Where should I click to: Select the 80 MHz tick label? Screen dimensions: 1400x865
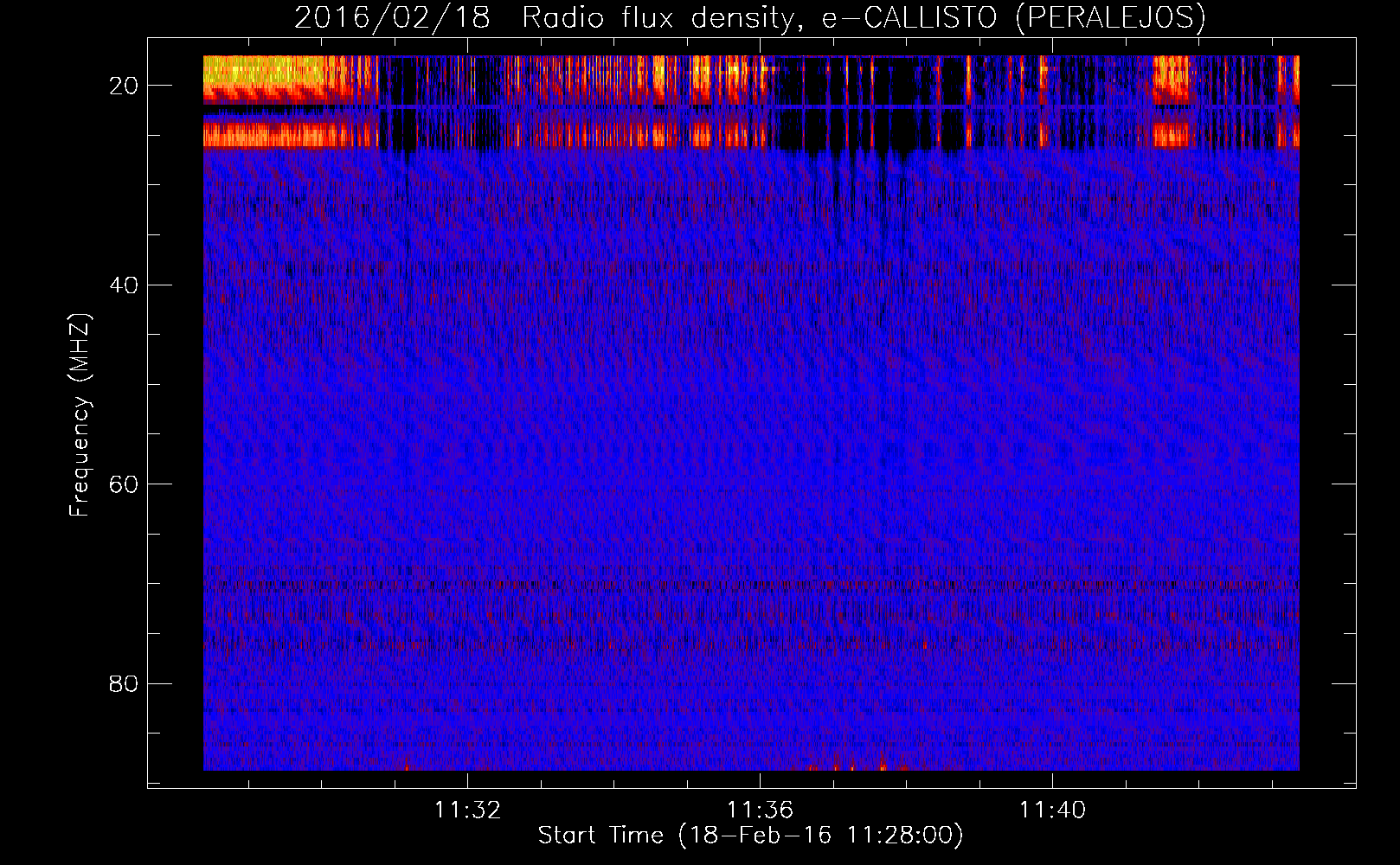pos(125,683)
